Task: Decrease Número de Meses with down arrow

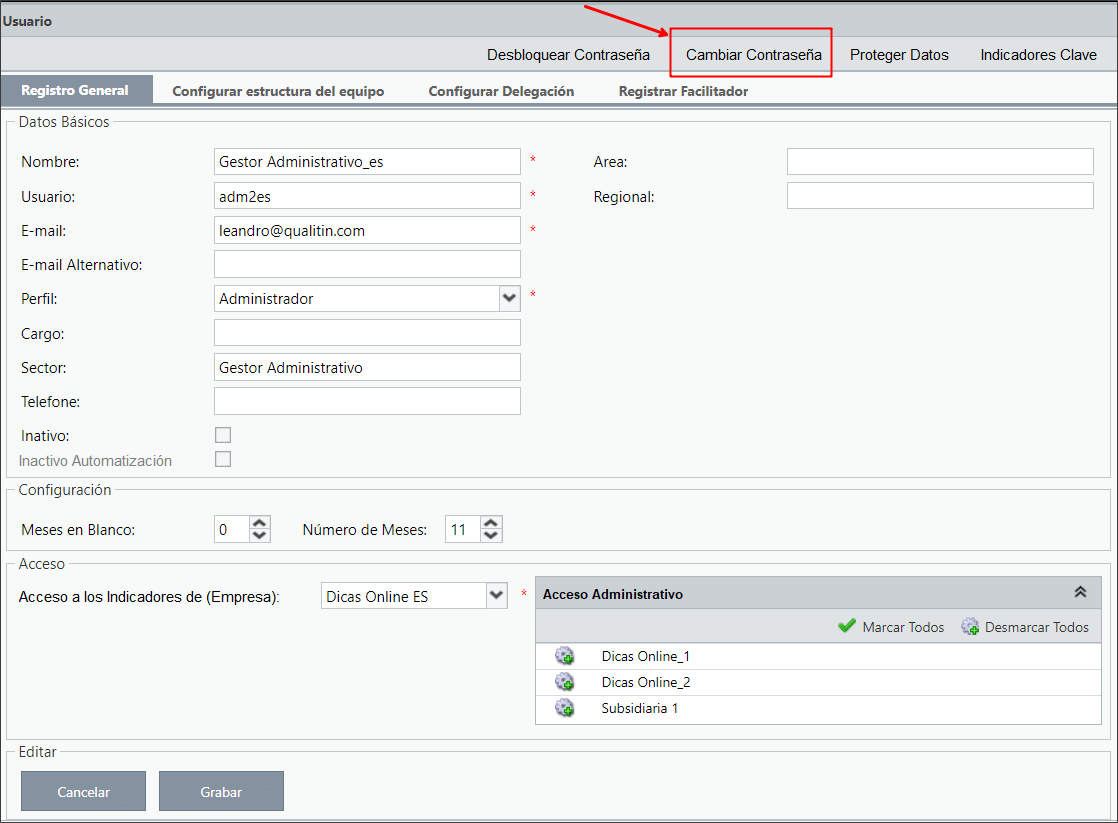Action: (491, 536)
